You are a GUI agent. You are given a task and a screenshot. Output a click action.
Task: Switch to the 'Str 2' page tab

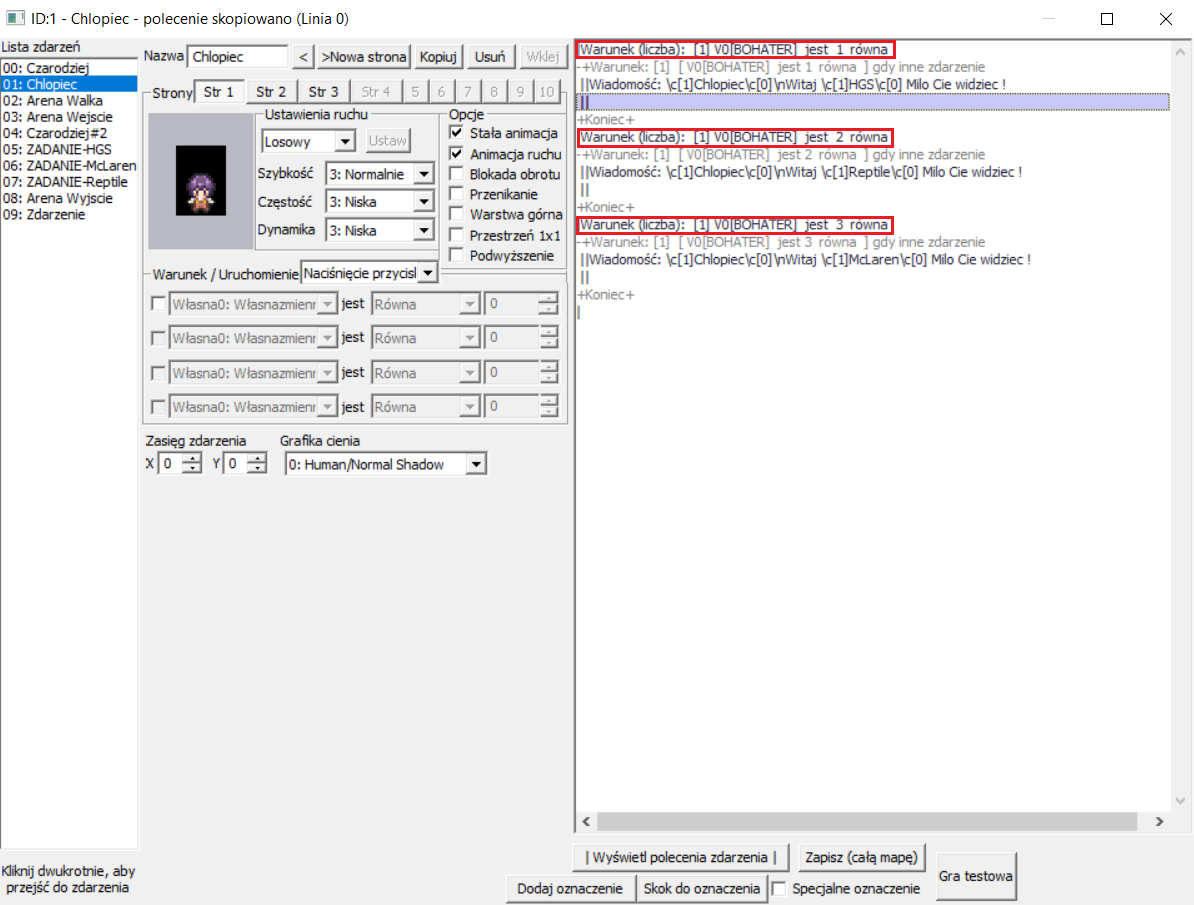[271, 92]
